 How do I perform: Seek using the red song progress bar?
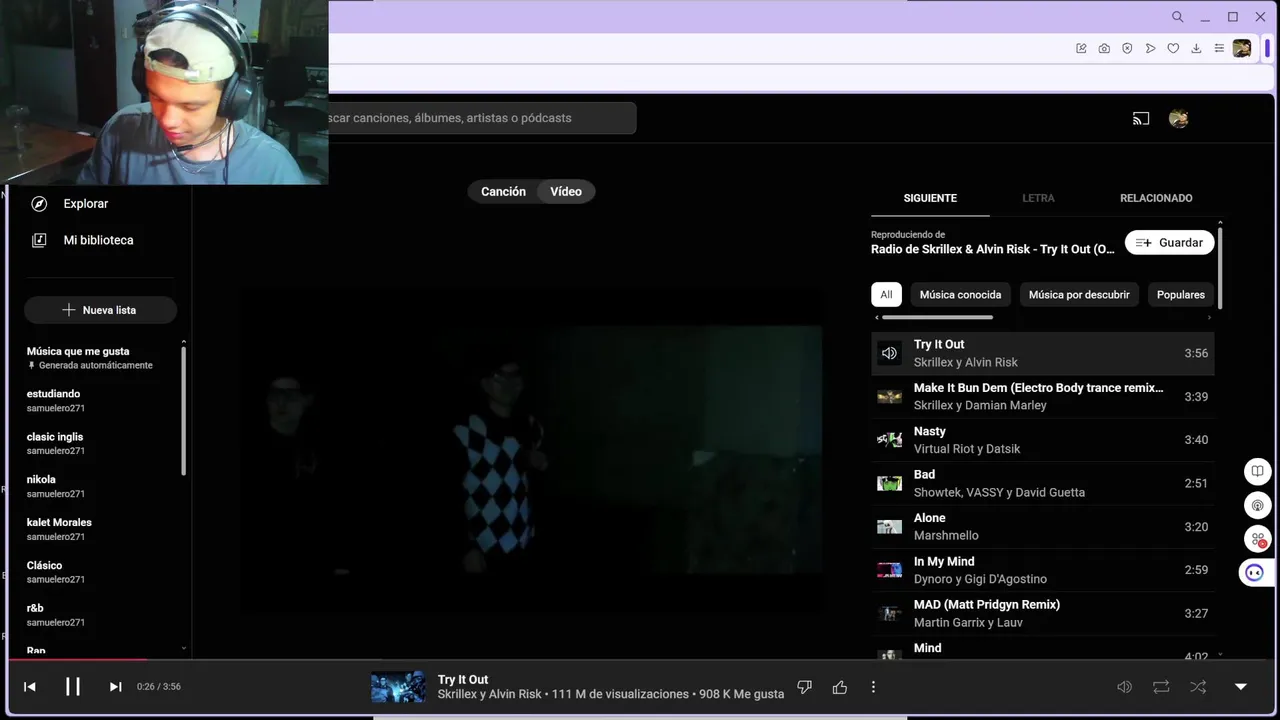pyautogui.click(x=79, y=659)
